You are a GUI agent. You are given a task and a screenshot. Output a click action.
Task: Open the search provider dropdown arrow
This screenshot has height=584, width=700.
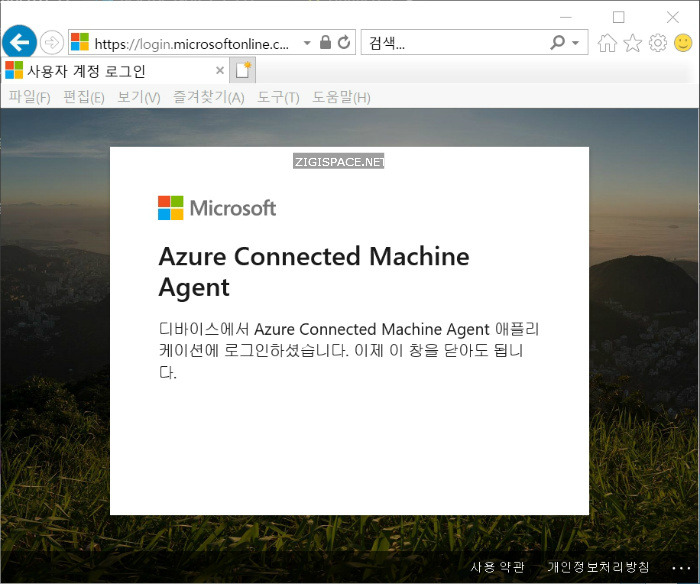[x=576, y=43]
